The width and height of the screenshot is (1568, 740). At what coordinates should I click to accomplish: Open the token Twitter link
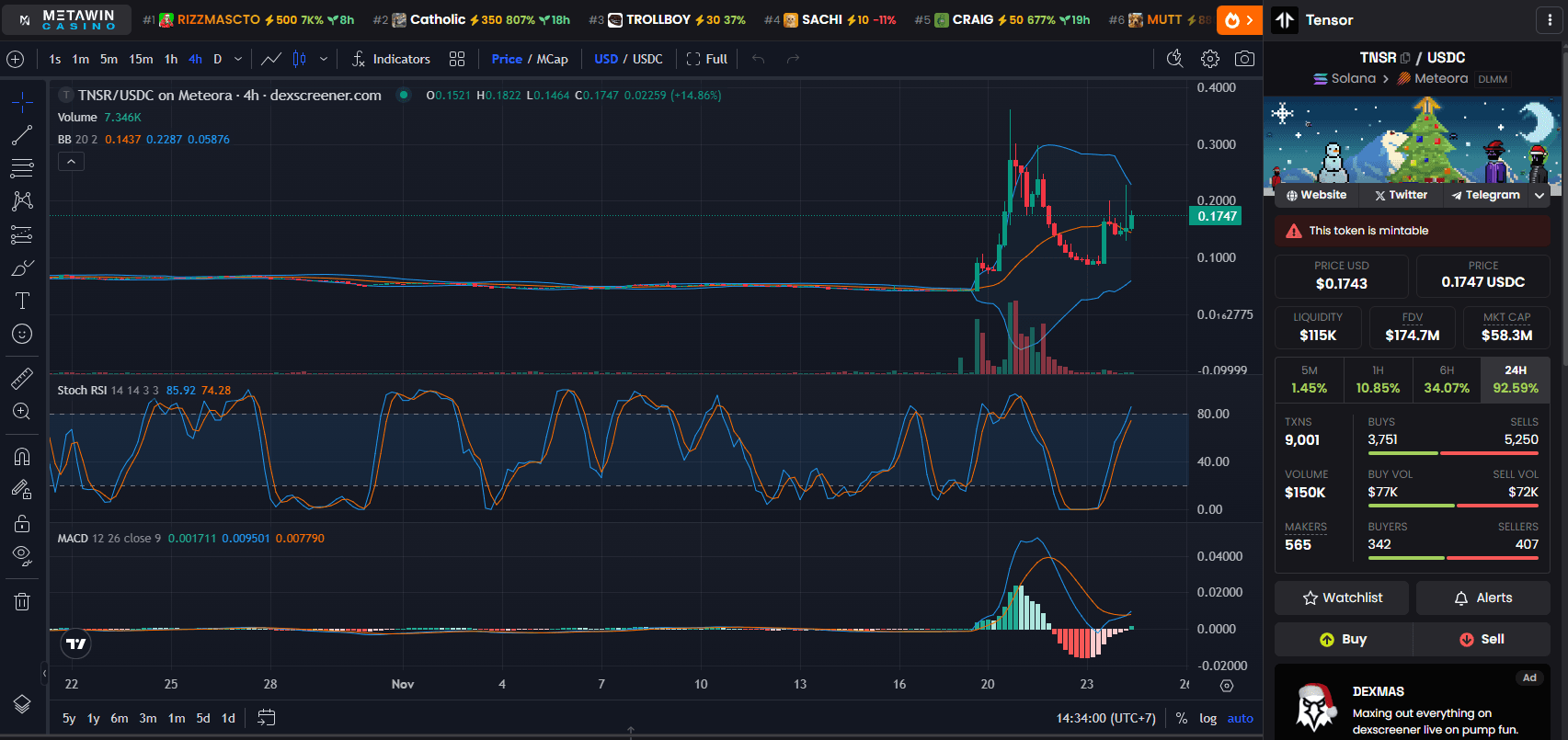pyautogui.click(x=1401, y=195)
